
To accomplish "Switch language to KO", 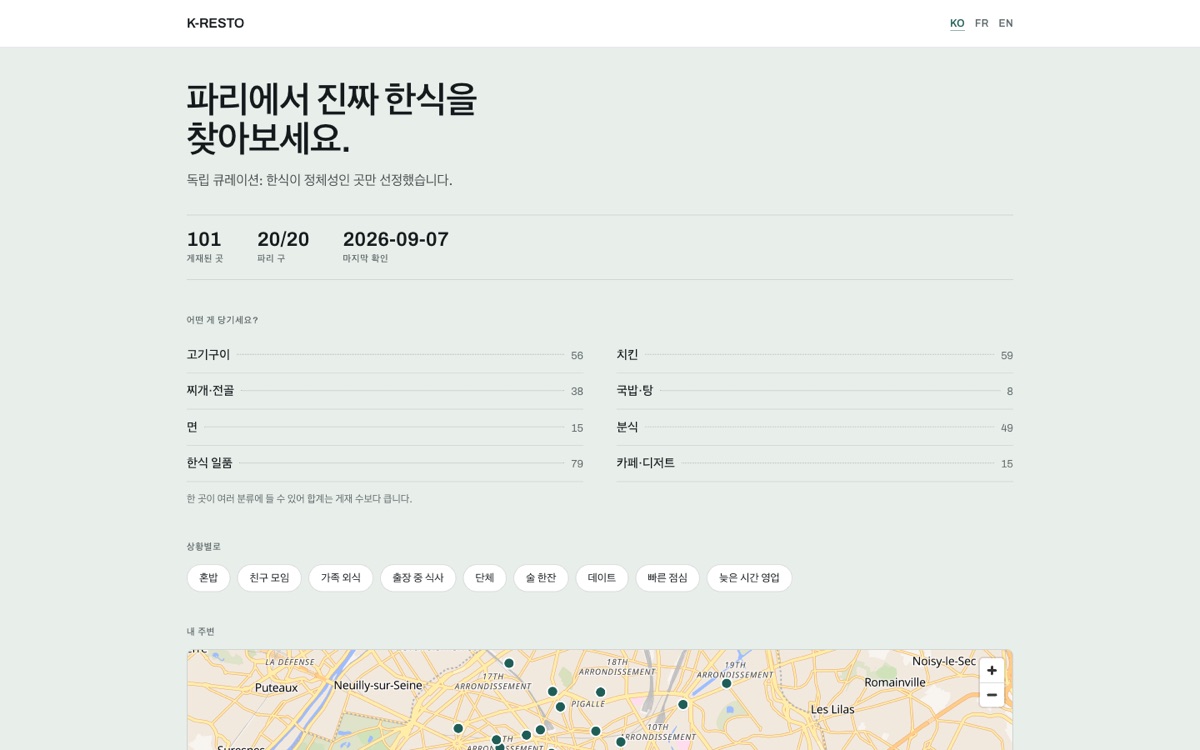I will click(x=957, y=23).
